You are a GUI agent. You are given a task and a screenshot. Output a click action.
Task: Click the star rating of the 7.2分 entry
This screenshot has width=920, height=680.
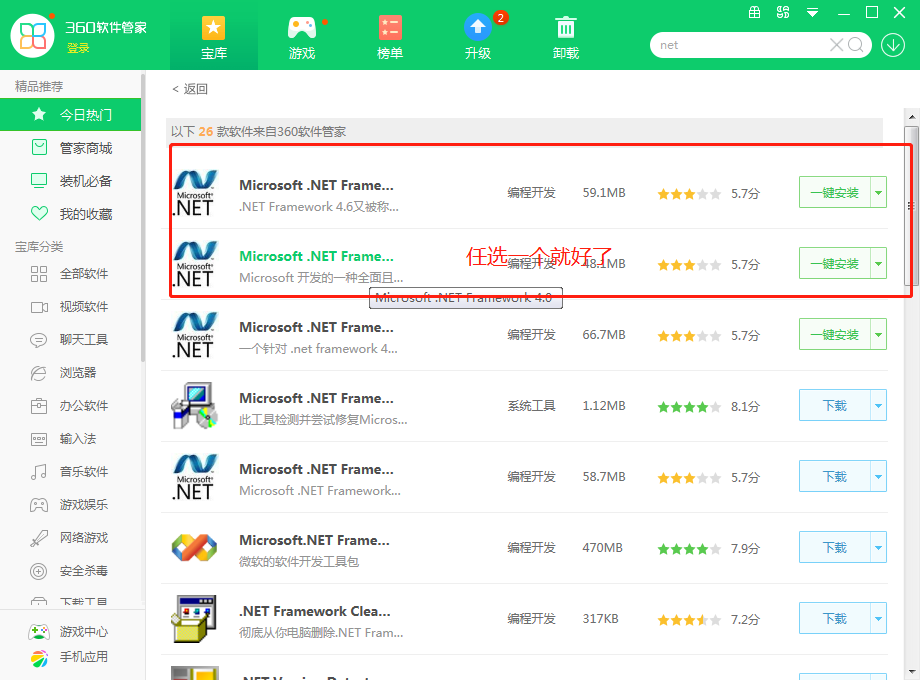pos(689,620)
